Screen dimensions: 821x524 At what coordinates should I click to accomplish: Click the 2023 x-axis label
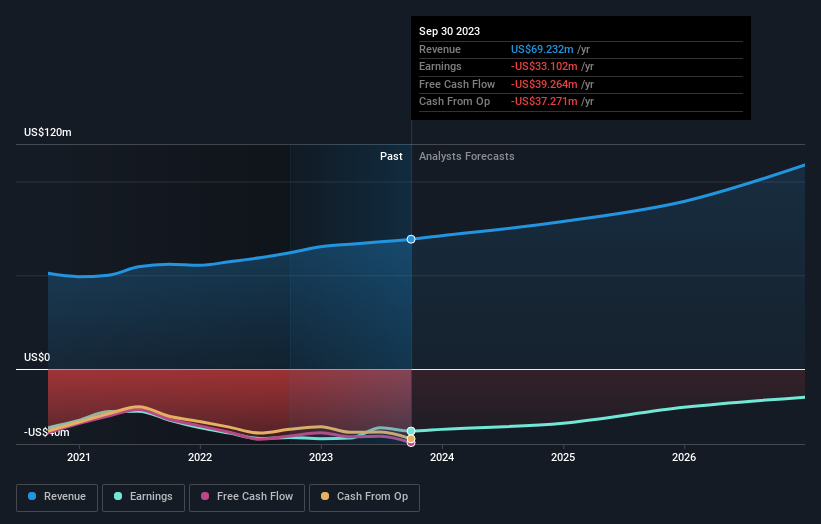[x=321, y=458]
